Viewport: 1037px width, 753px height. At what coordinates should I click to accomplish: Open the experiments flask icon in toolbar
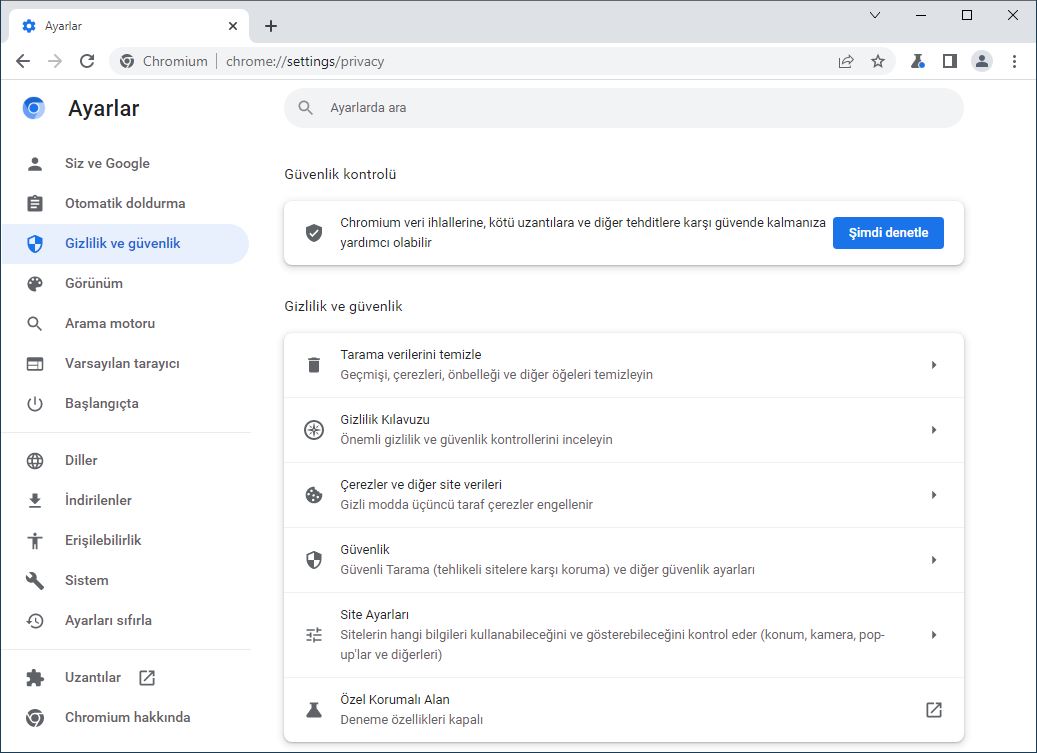[917, 61]
